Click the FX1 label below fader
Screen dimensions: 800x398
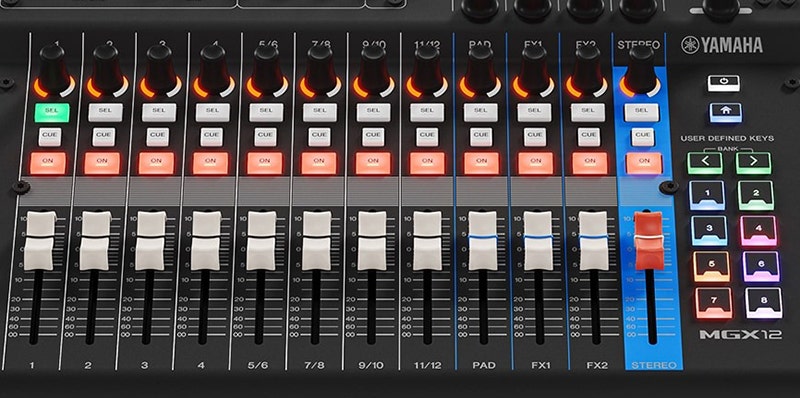point(541,365)
